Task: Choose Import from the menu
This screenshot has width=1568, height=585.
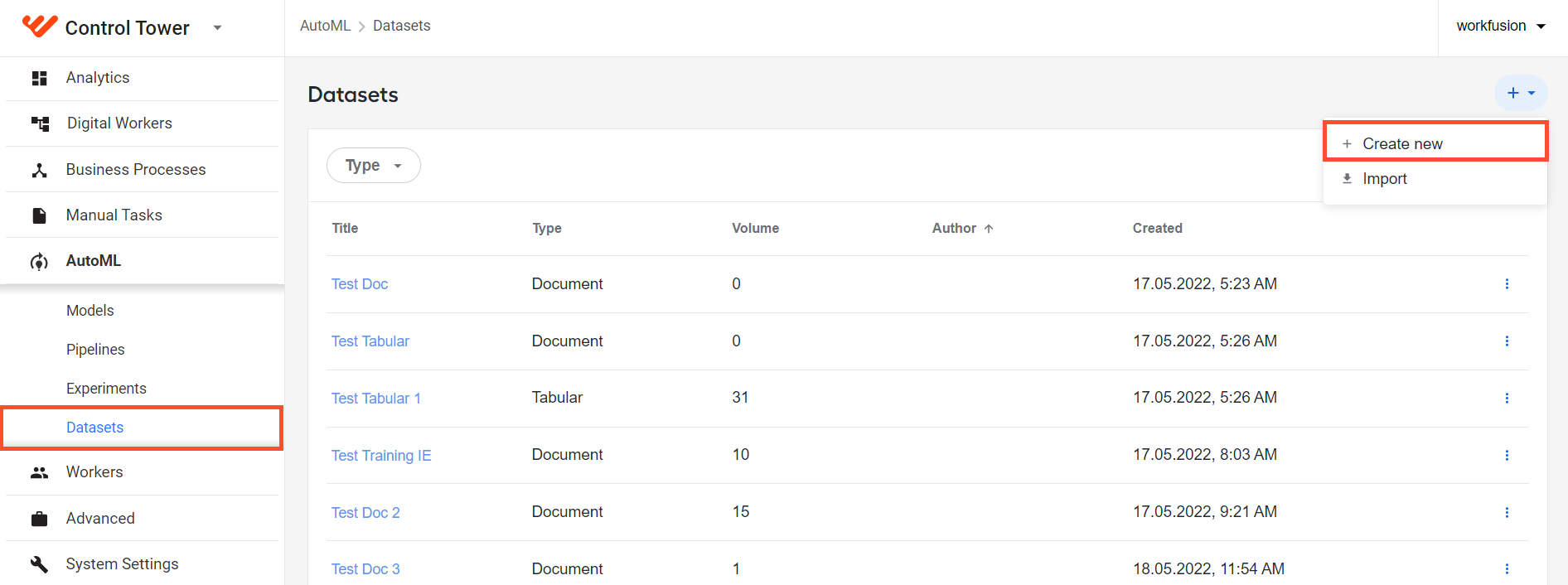Action: click(1435, 179)
